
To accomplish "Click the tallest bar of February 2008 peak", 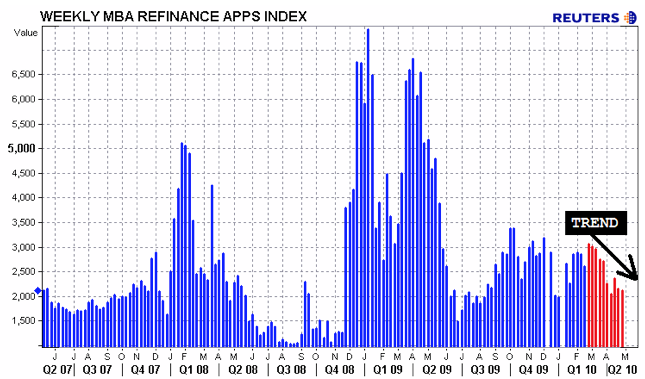I will (181, 244).
